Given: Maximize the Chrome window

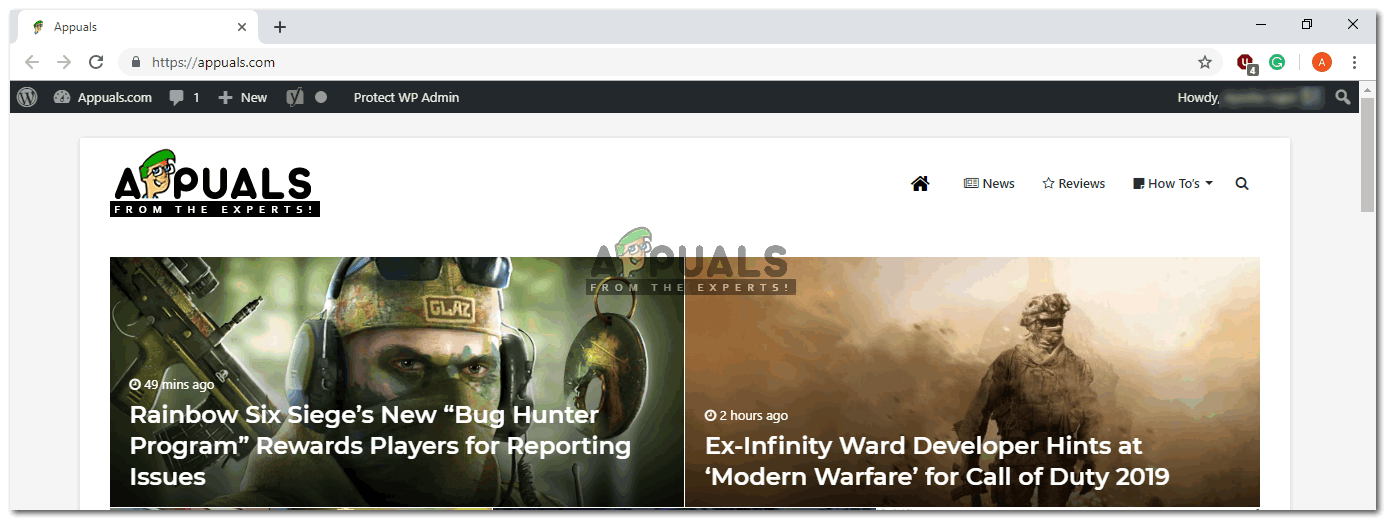Looking at the screenshot, I should (x=1307, y=24).
